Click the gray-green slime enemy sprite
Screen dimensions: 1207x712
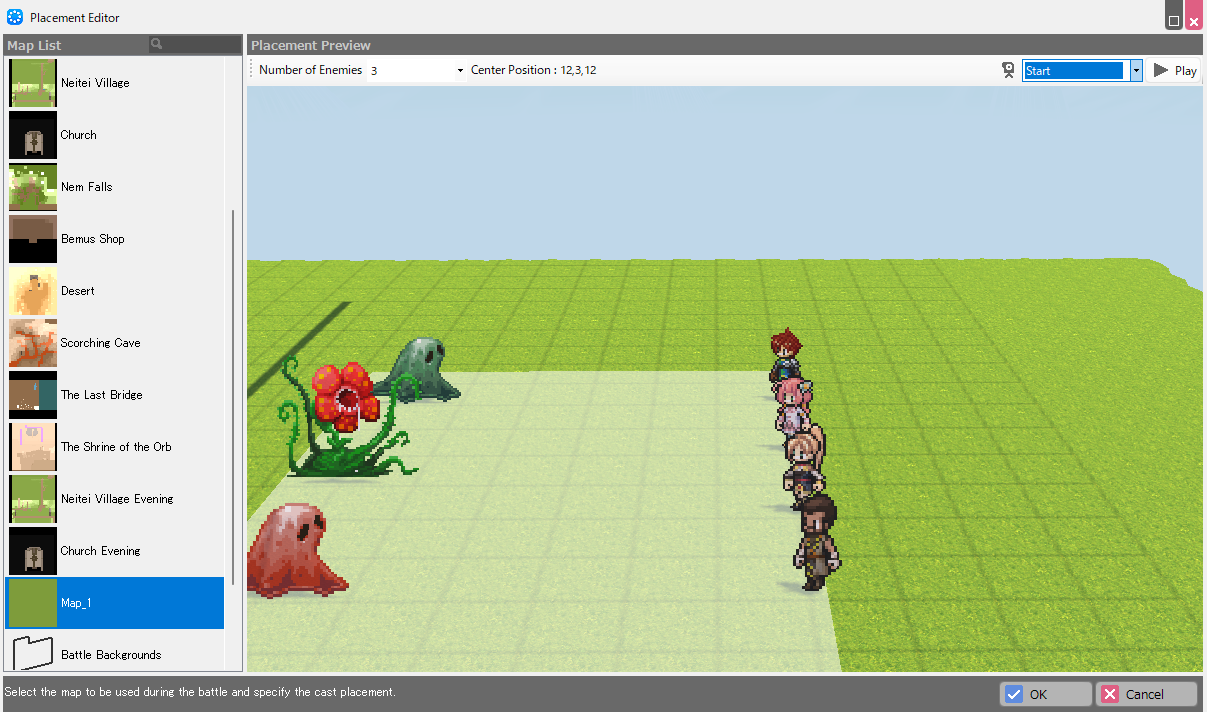coord(418,367)
